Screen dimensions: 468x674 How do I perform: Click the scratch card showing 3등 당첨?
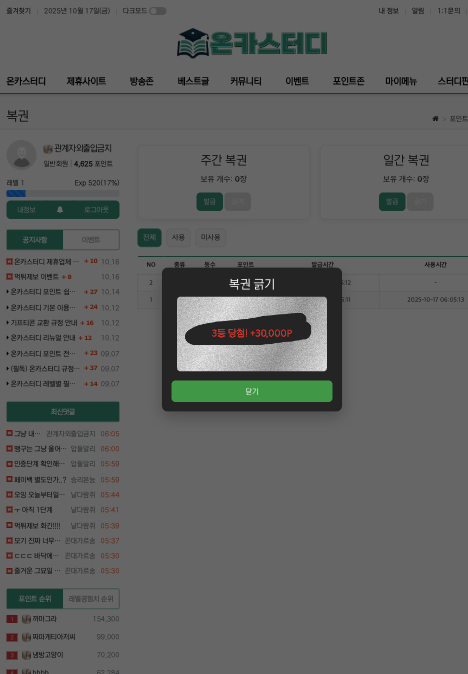pyautogui.click(x=252, y=334)
